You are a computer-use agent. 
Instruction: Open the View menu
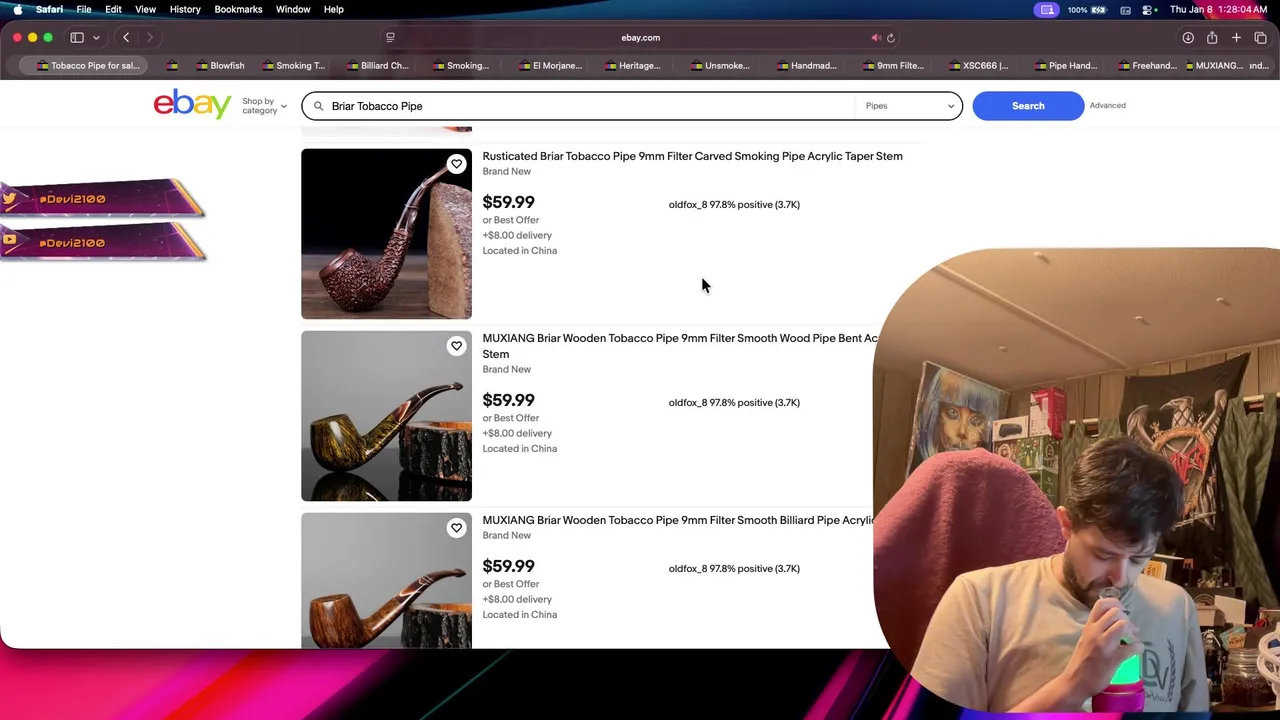(x=145, y=9)
